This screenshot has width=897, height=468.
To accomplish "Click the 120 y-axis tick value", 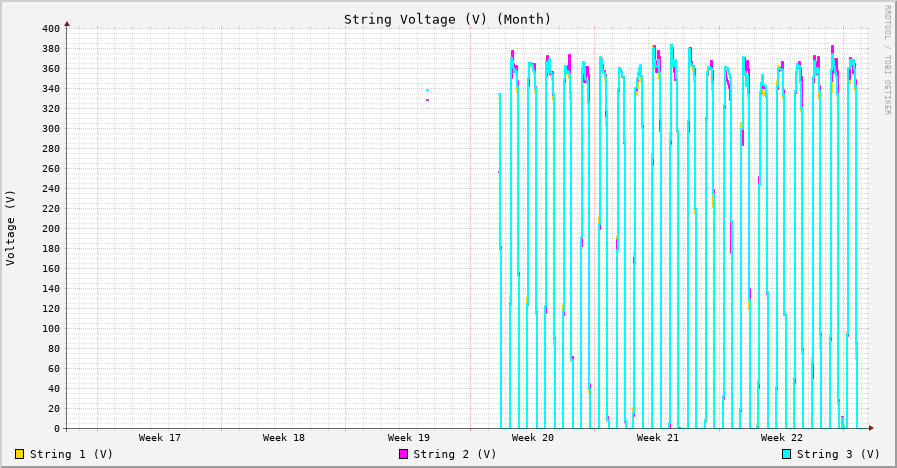I will pyautogui.click(x=50, y=308).
